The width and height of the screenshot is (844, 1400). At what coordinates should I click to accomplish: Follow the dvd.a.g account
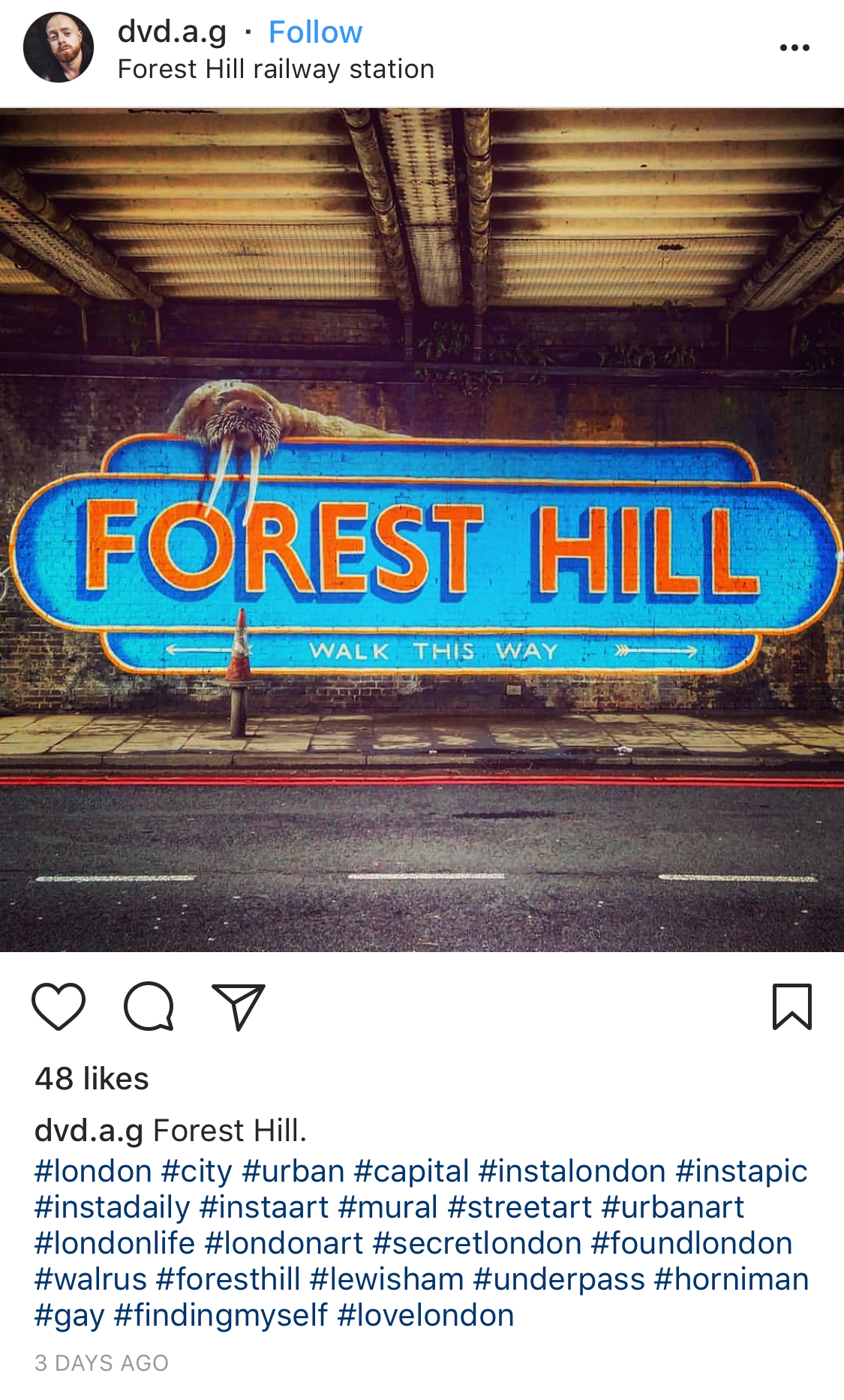315,32
